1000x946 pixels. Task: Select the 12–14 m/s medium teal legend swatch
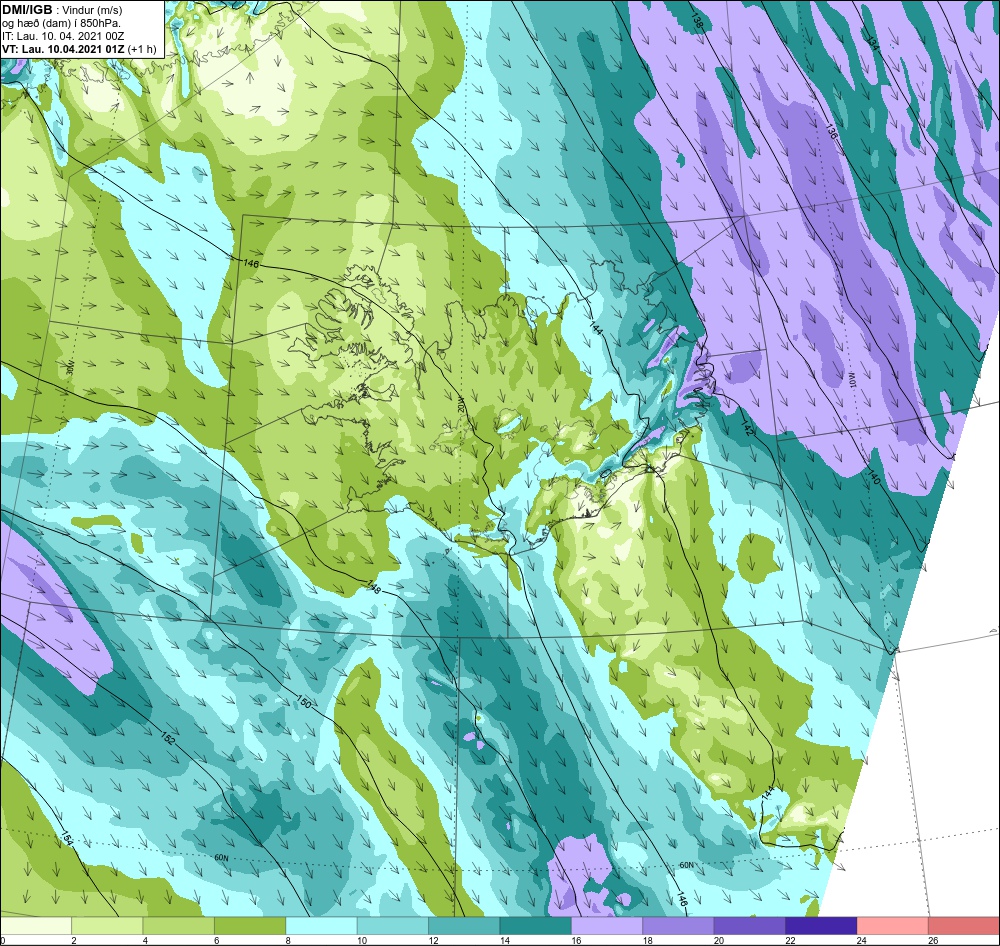(x=464, y=924)
